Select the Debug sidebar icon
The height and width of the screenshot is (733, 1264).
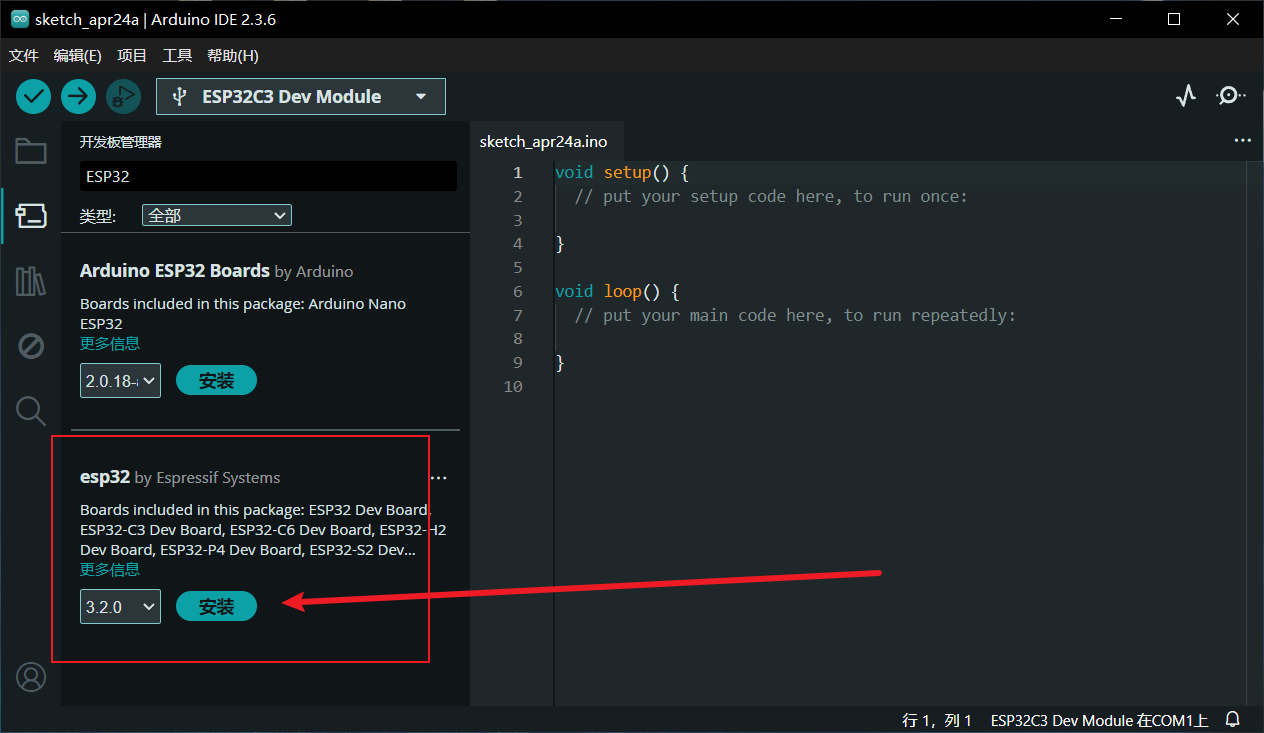click(x=30, y=345)
